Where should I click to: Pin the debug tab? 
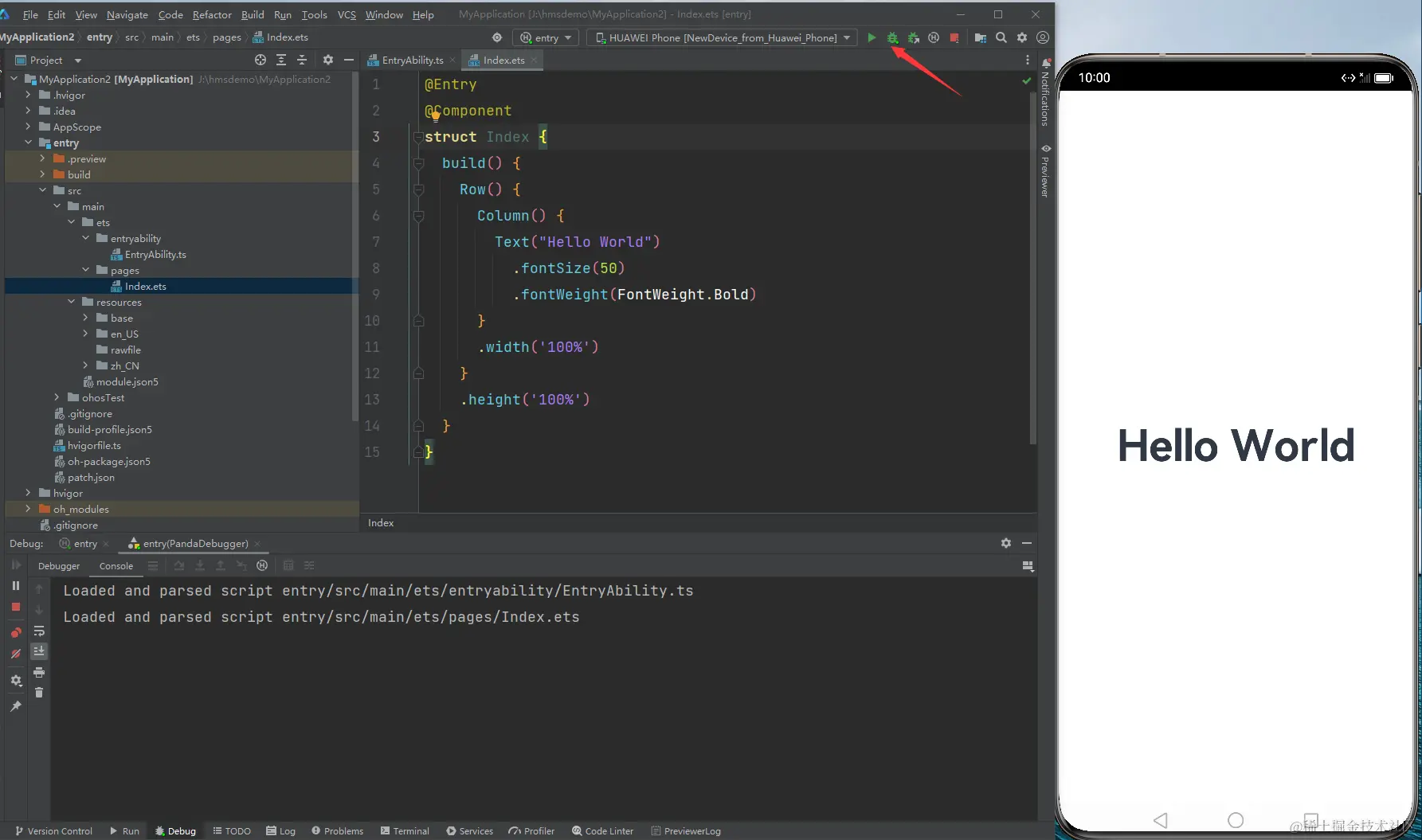[16, 706]
